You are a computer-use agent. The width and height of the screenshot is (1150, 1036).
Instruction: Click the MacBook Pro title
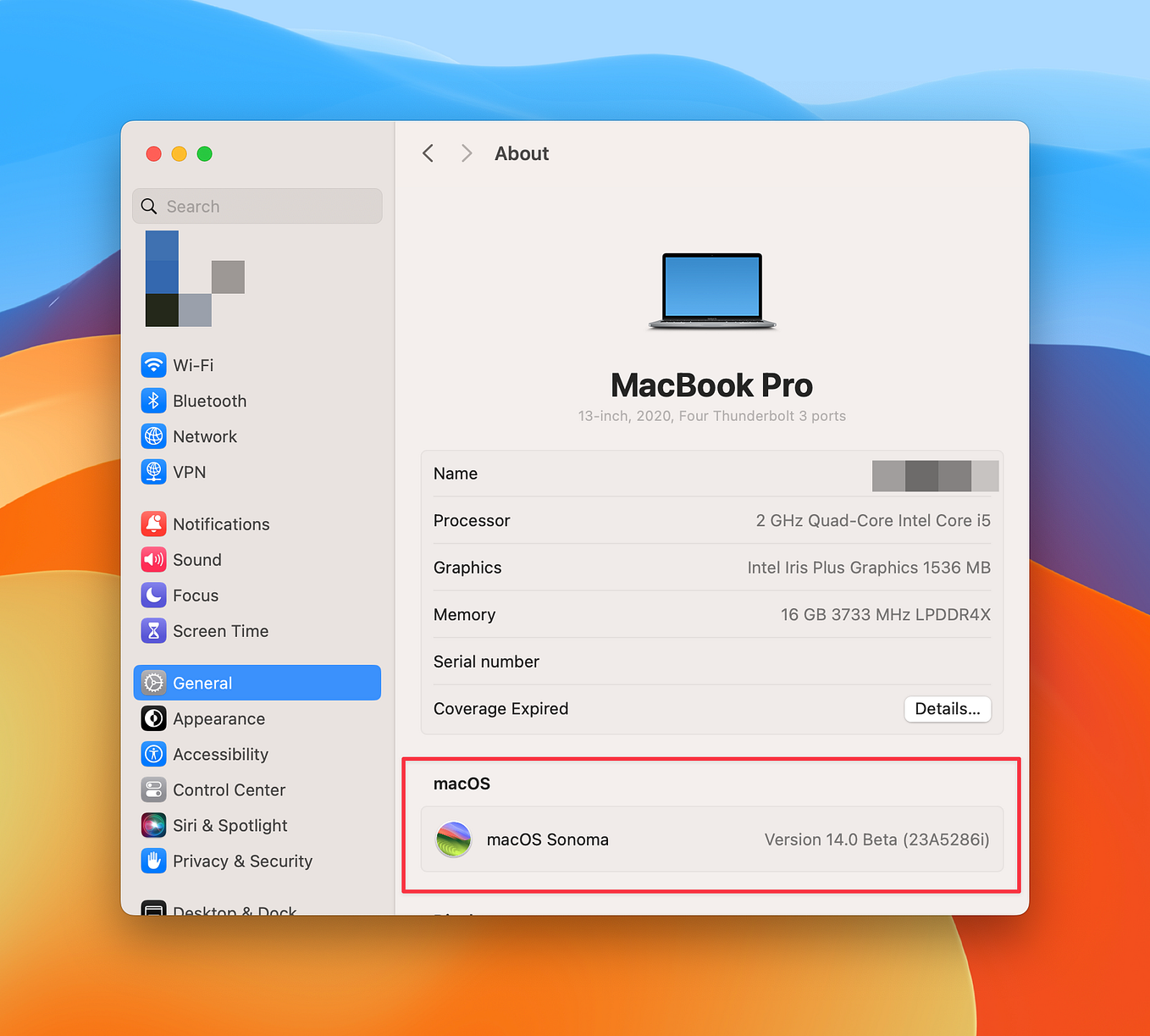[712, 385]
